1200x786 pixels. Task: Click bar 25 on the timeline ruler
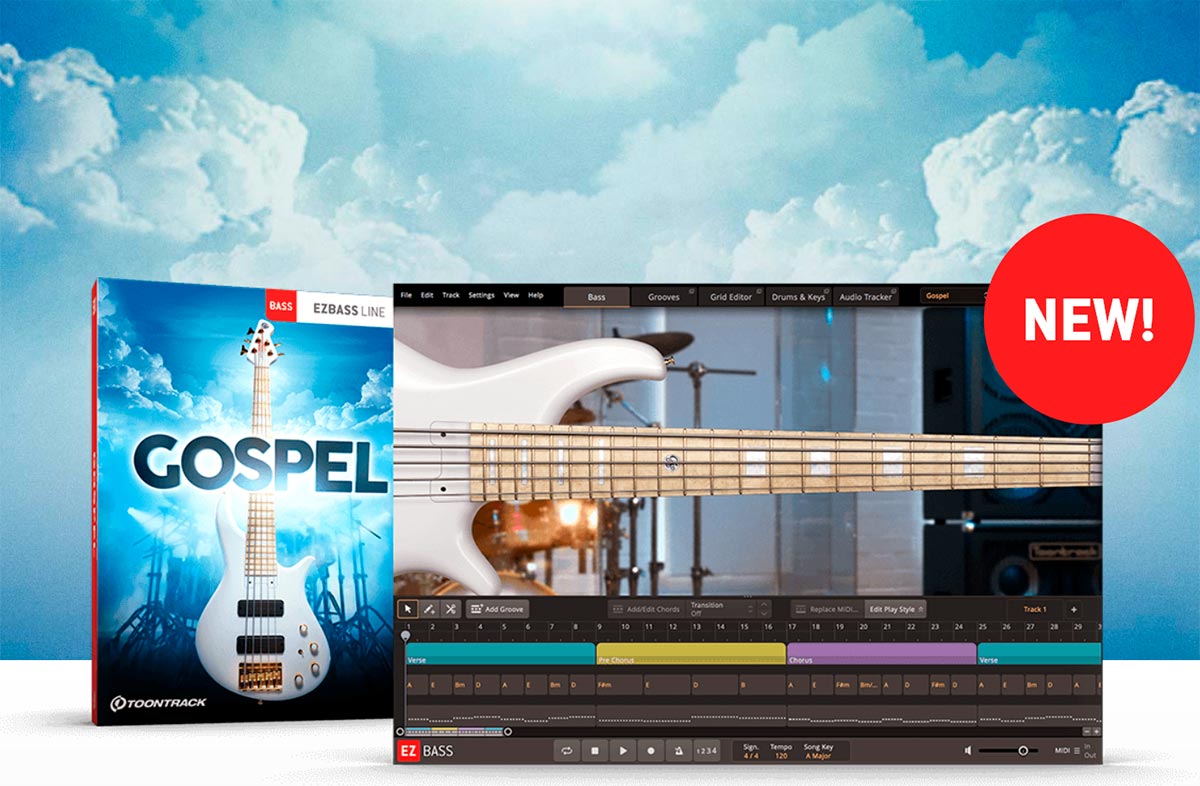983,626
